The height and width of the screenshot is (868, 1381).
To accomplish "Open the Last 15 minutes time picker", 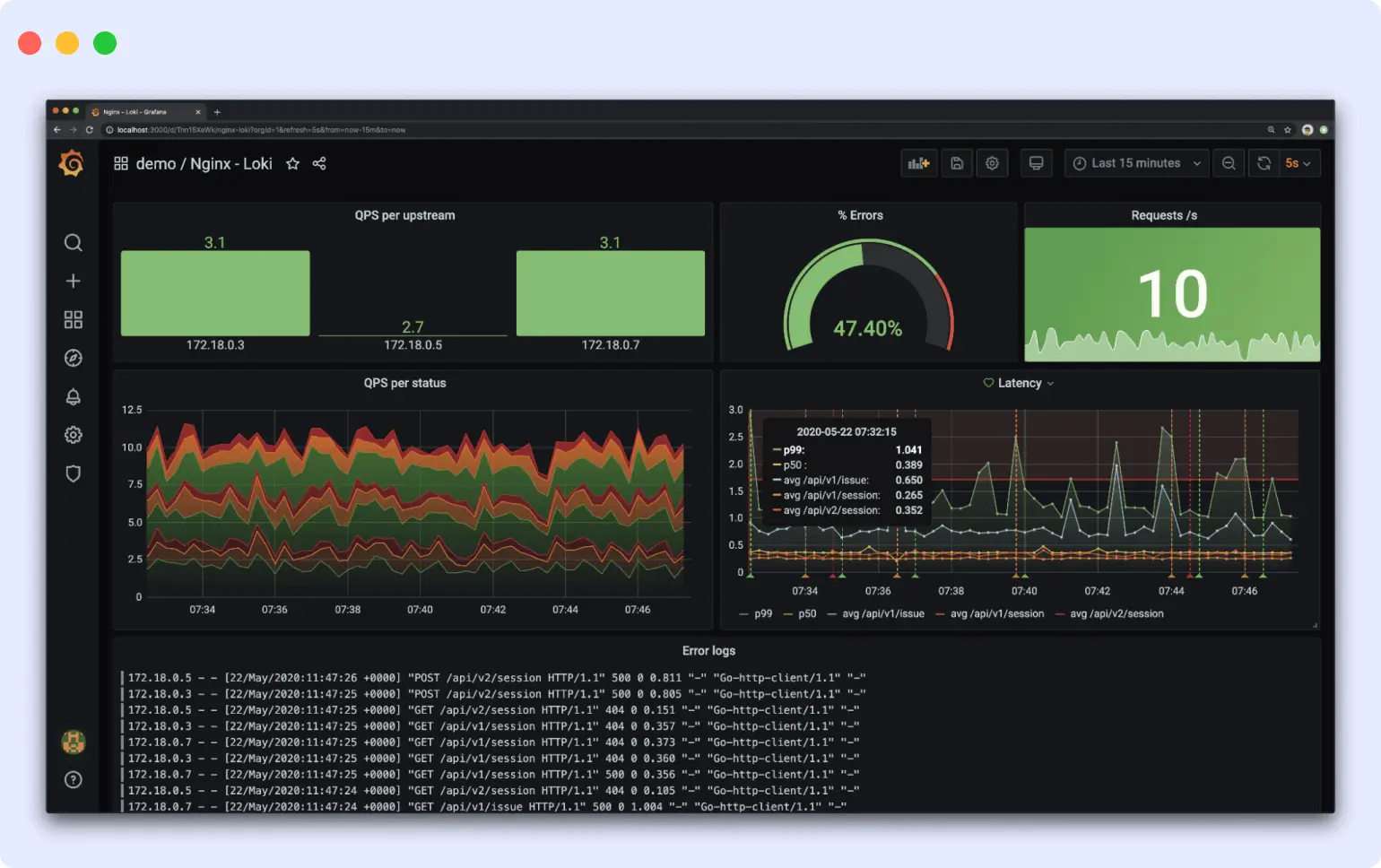I will 1136,163.
